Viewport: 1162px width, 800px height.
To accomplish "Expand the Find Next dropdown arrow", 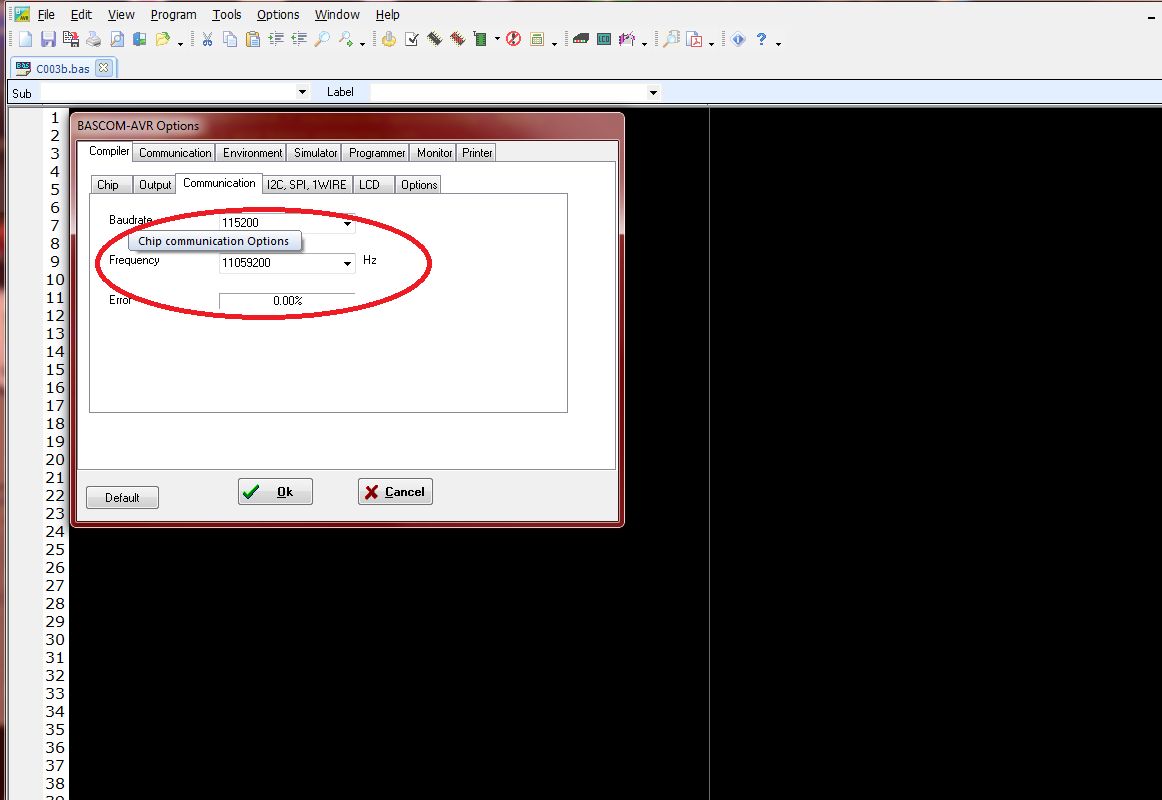I will (x=362, y=43).
